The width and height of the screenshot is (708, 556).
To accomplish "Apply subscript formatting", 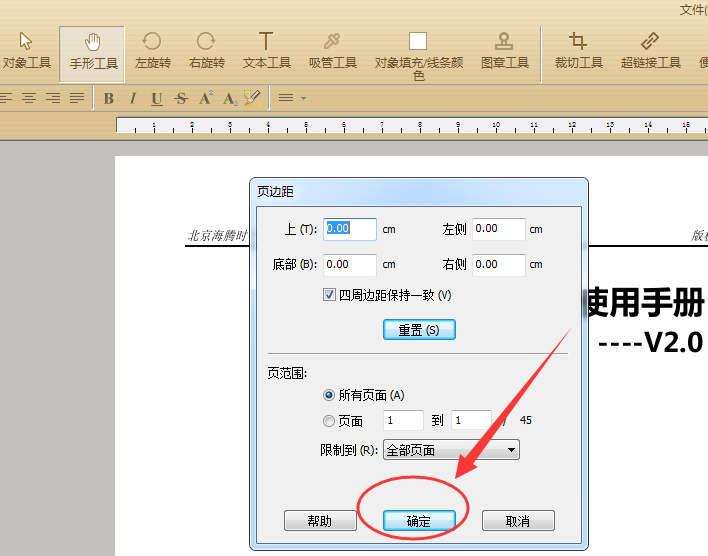I will [230, 98].
